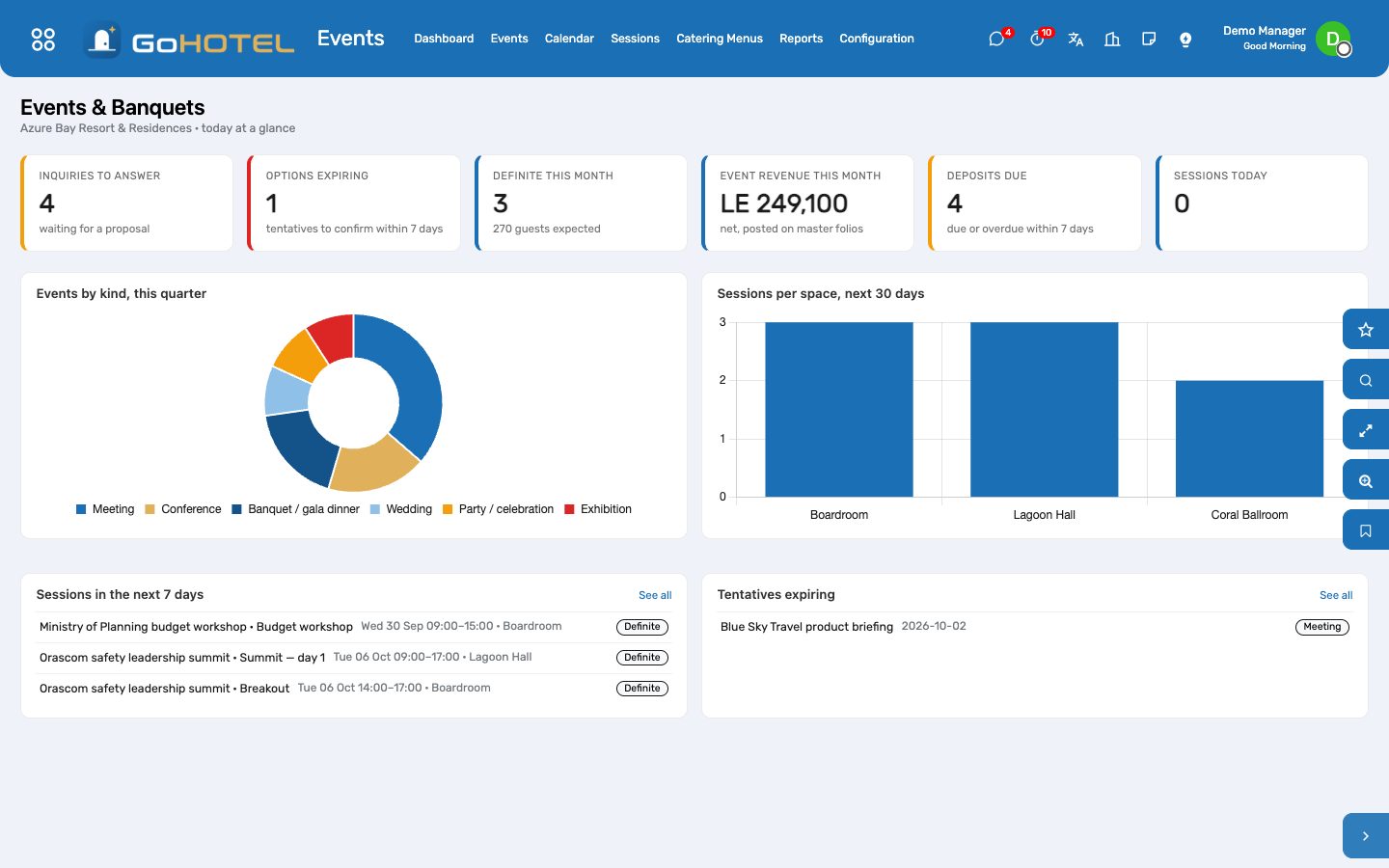
Task: Open the language translate icon
Action: (1076, 39)
